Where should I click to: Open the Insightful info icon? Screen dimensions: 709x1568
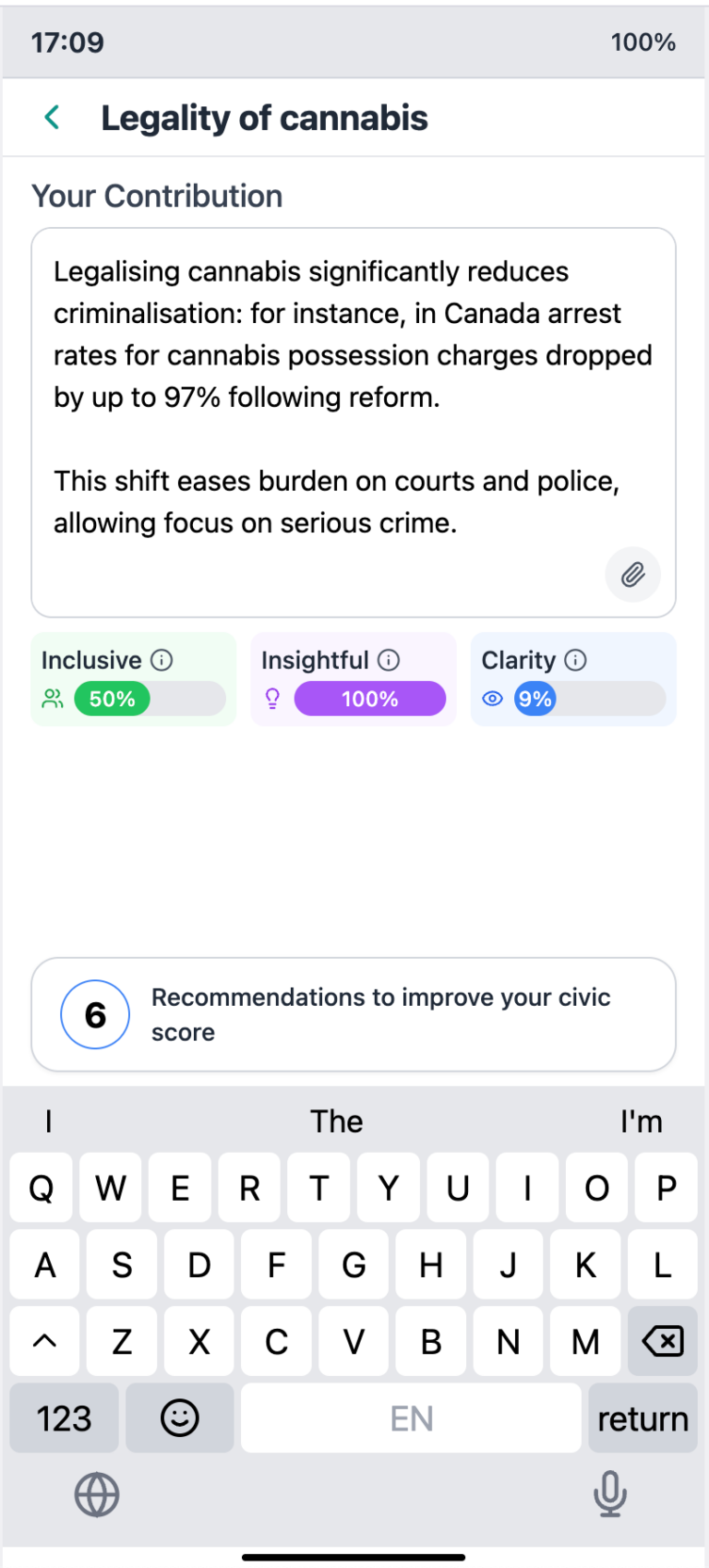tap(390, 660)
